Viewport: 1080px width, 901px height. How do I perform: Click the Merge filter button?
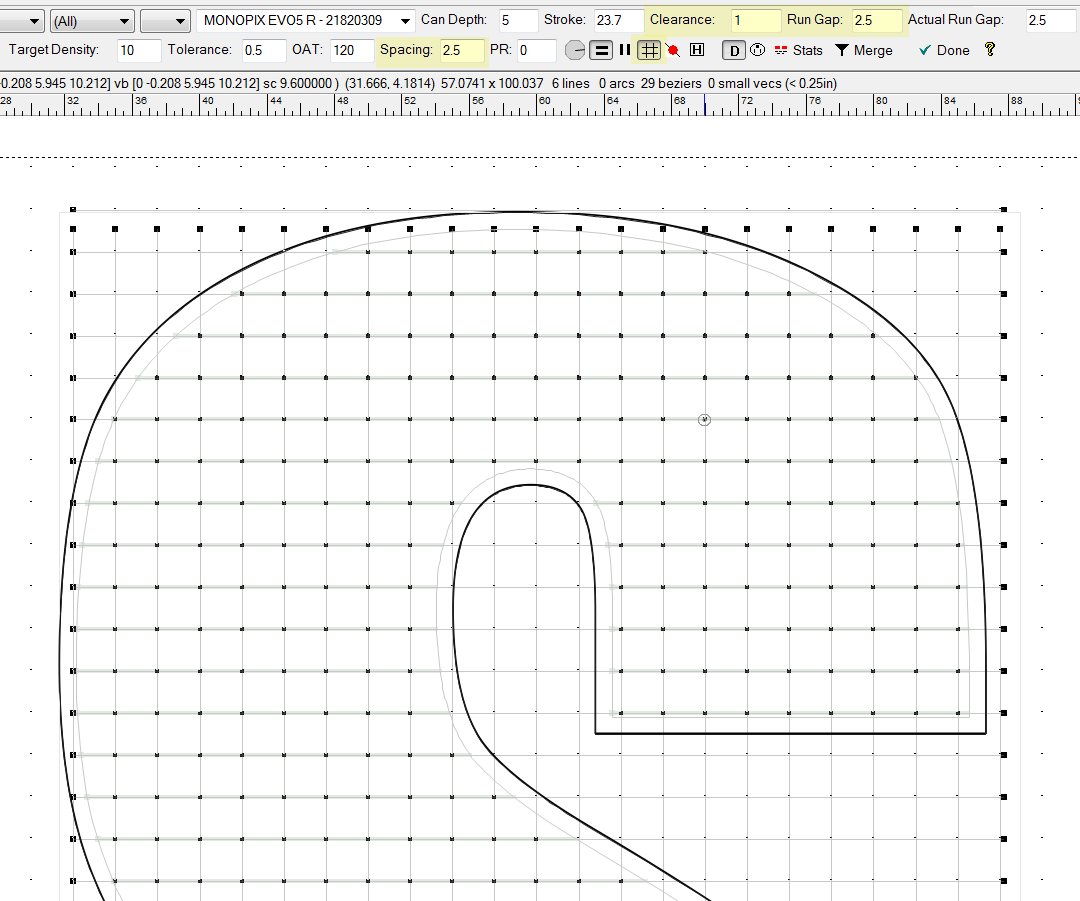click(x=864, y=50)
